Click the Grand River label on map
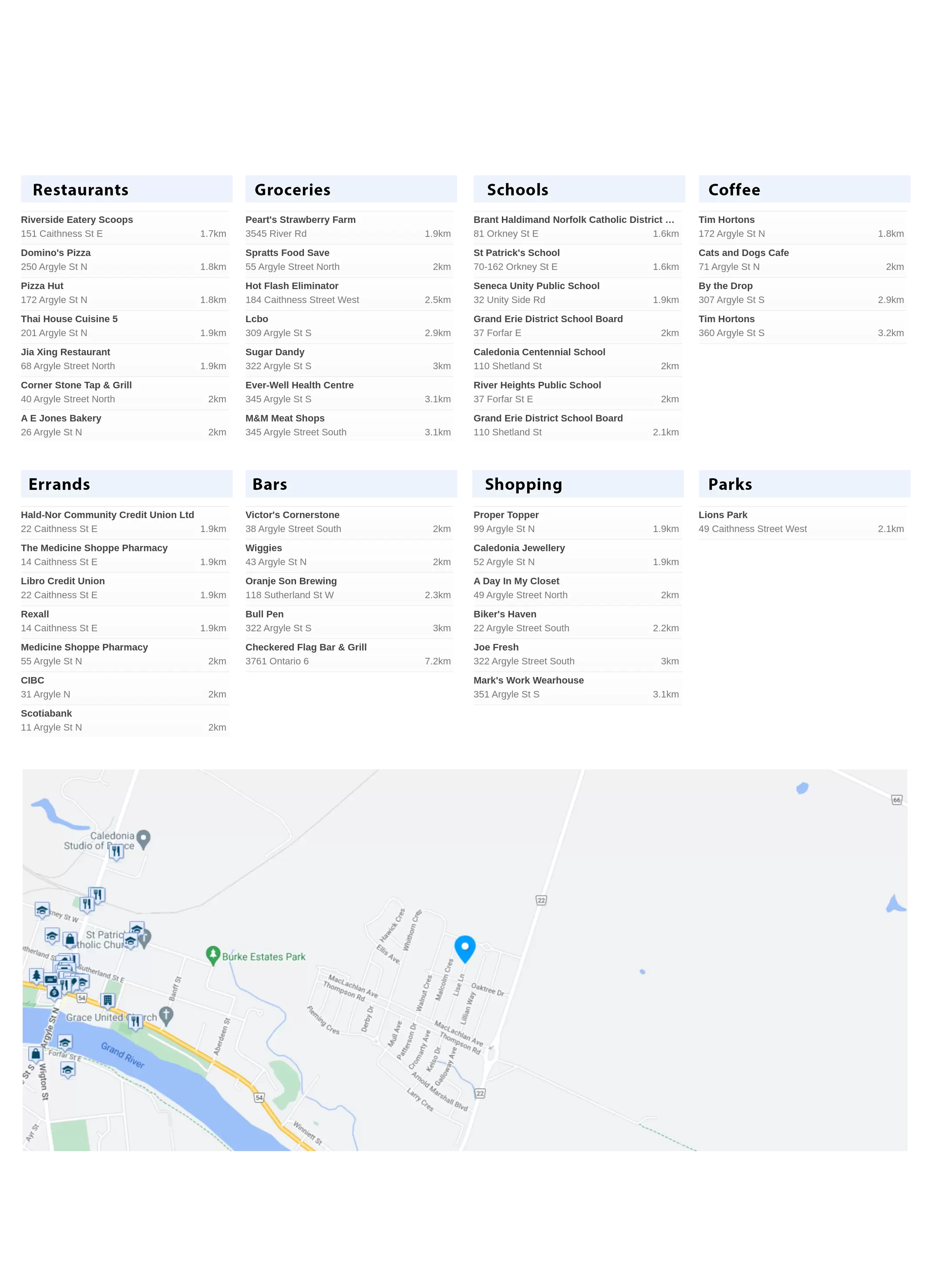The height and width of the screenshot is (1270, 952). coord(122,1054)
